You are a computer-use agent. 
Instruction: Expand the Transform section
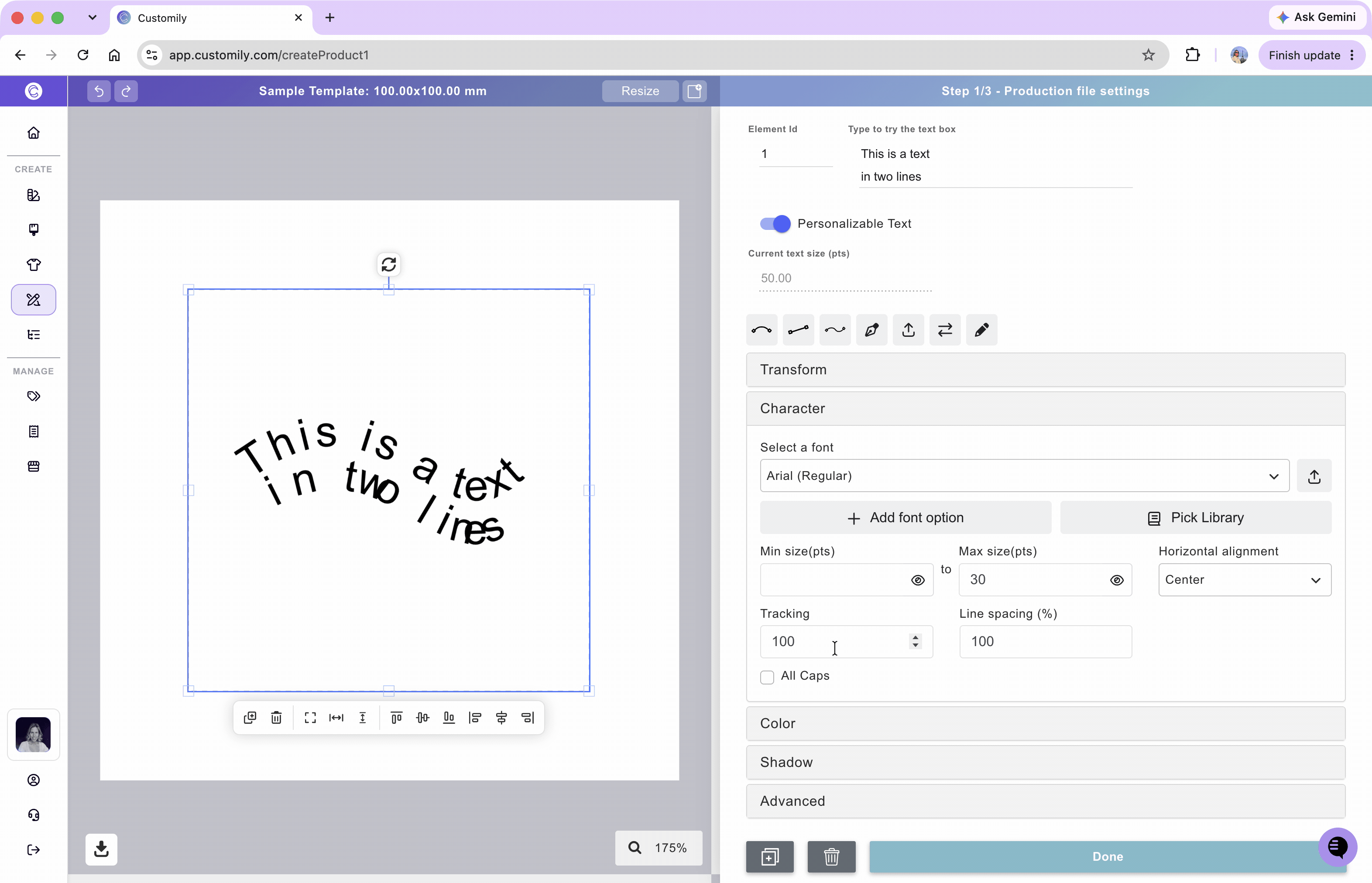click(1045, 370)
